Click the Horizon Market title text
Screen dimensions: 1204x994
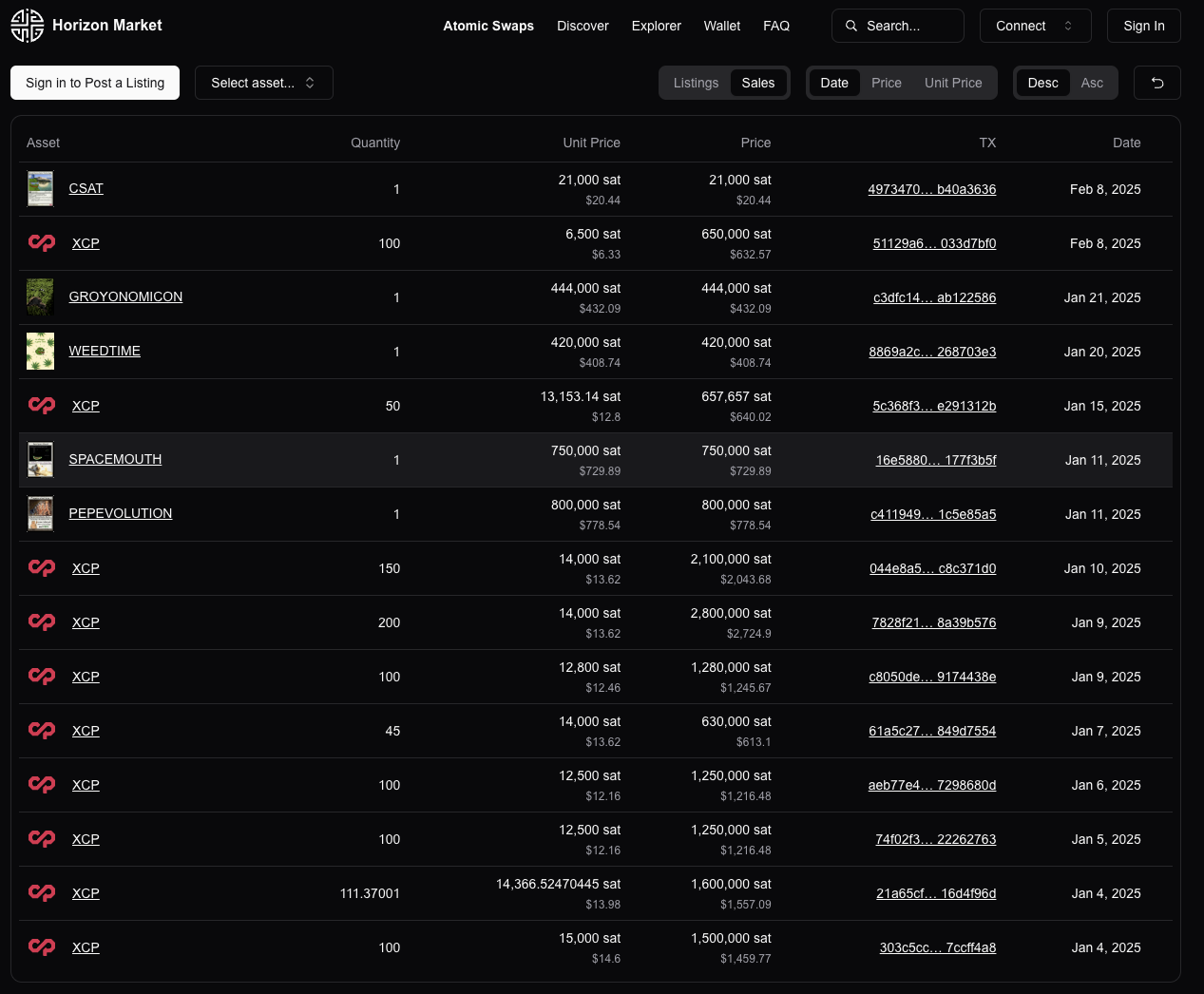pos(107,25)
